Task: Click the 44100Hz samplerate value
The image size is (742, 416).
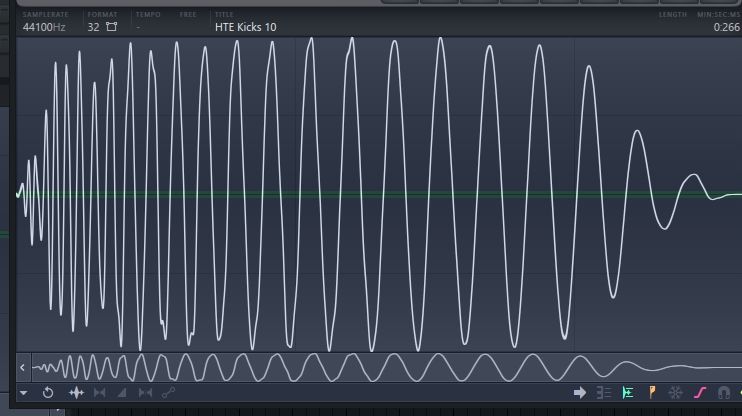Action: 44,27
